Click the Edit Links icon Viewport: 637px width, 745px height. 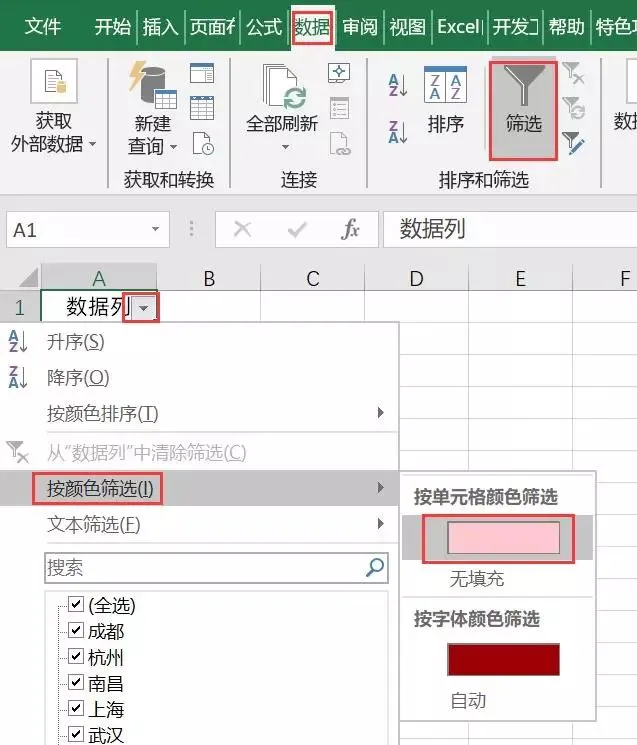pyautogui.click(x=340, y=143)
